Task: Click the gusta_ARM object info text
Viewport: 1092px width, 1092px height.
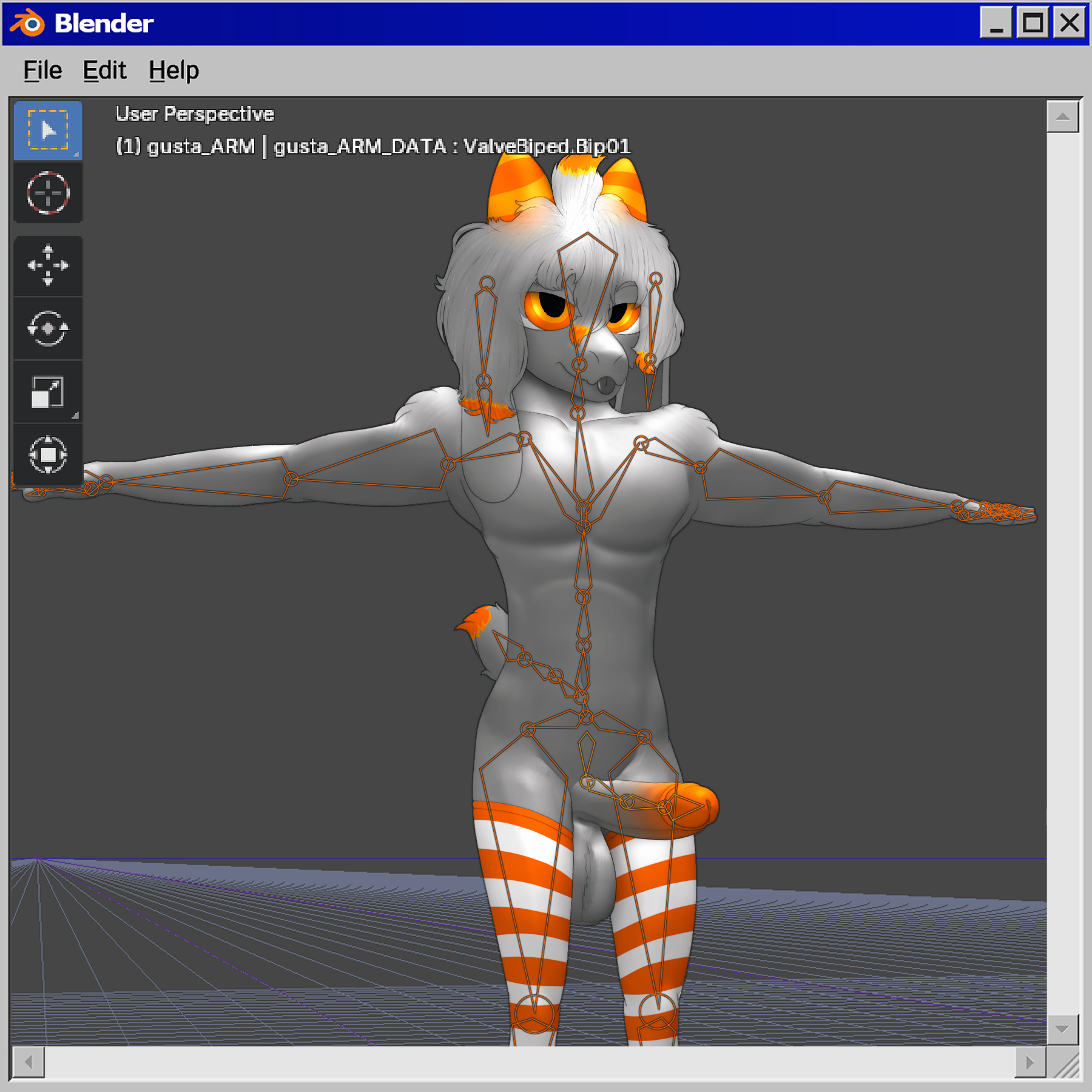Action: (373, 146)
